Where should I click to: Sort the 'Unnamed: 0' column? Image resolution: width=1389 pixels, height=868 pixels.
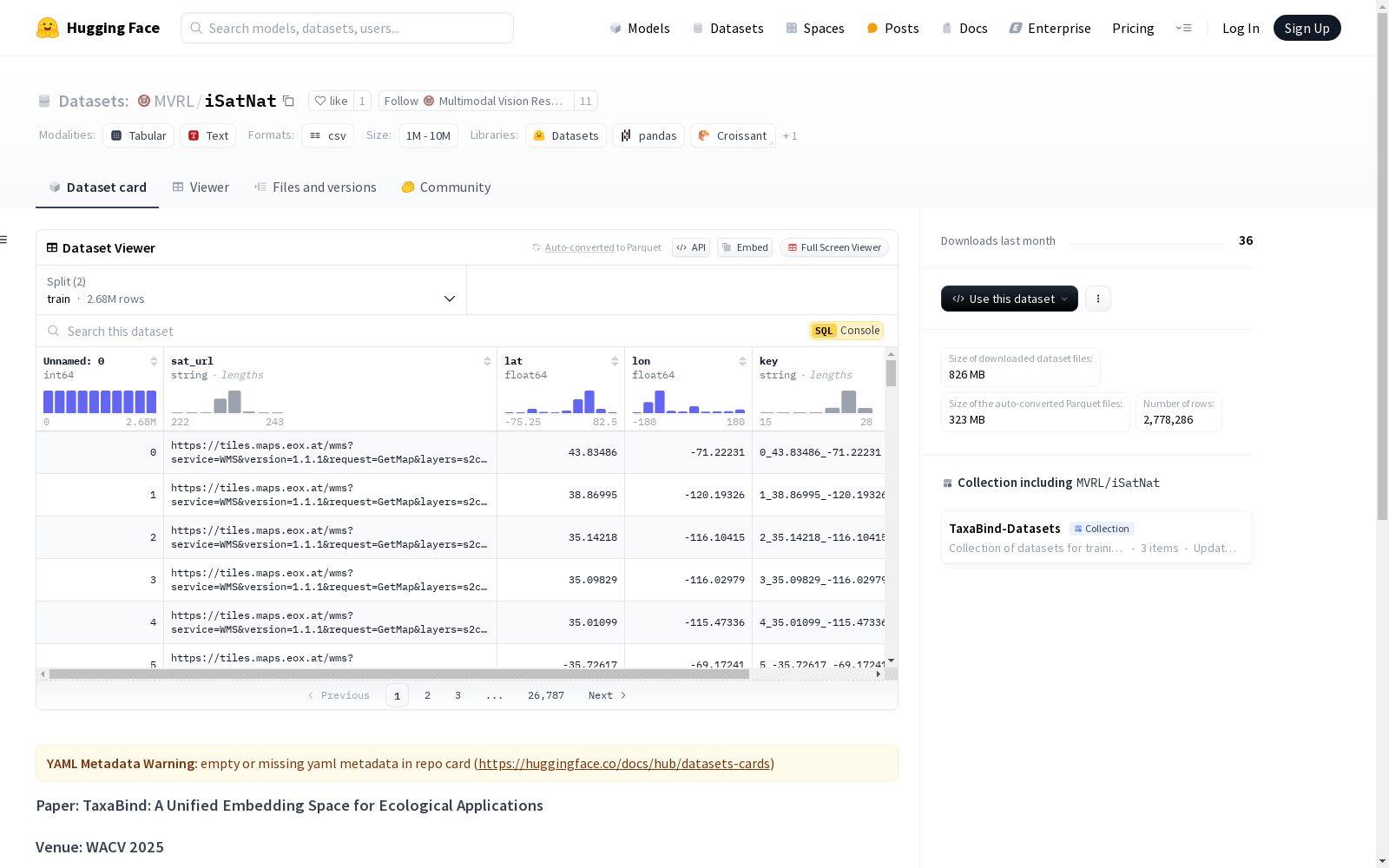pos(154,361)
